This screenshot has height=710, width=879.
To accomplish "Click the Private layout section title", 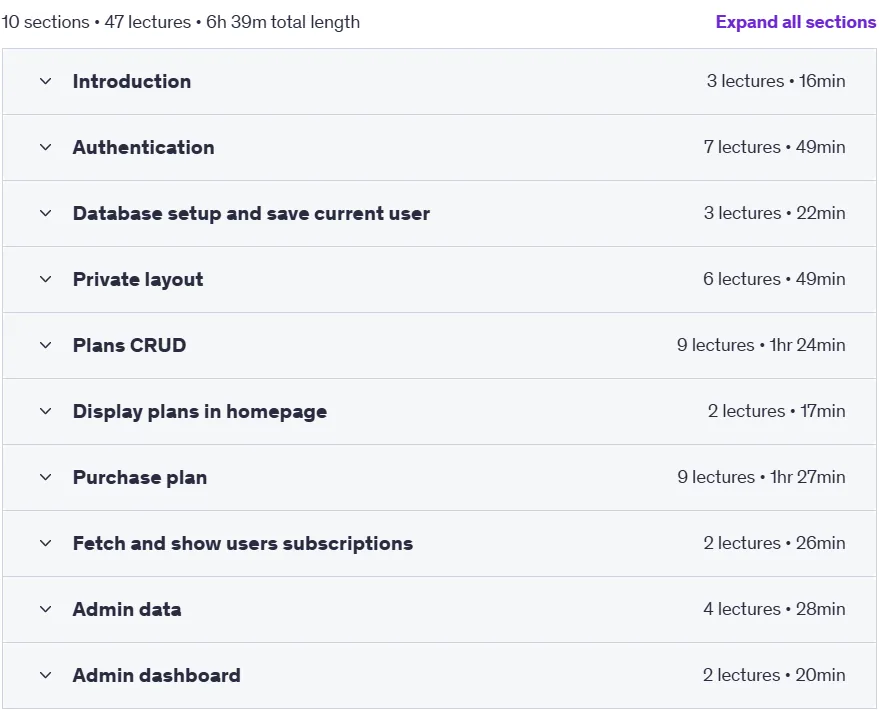I will [x=138, y=280].
